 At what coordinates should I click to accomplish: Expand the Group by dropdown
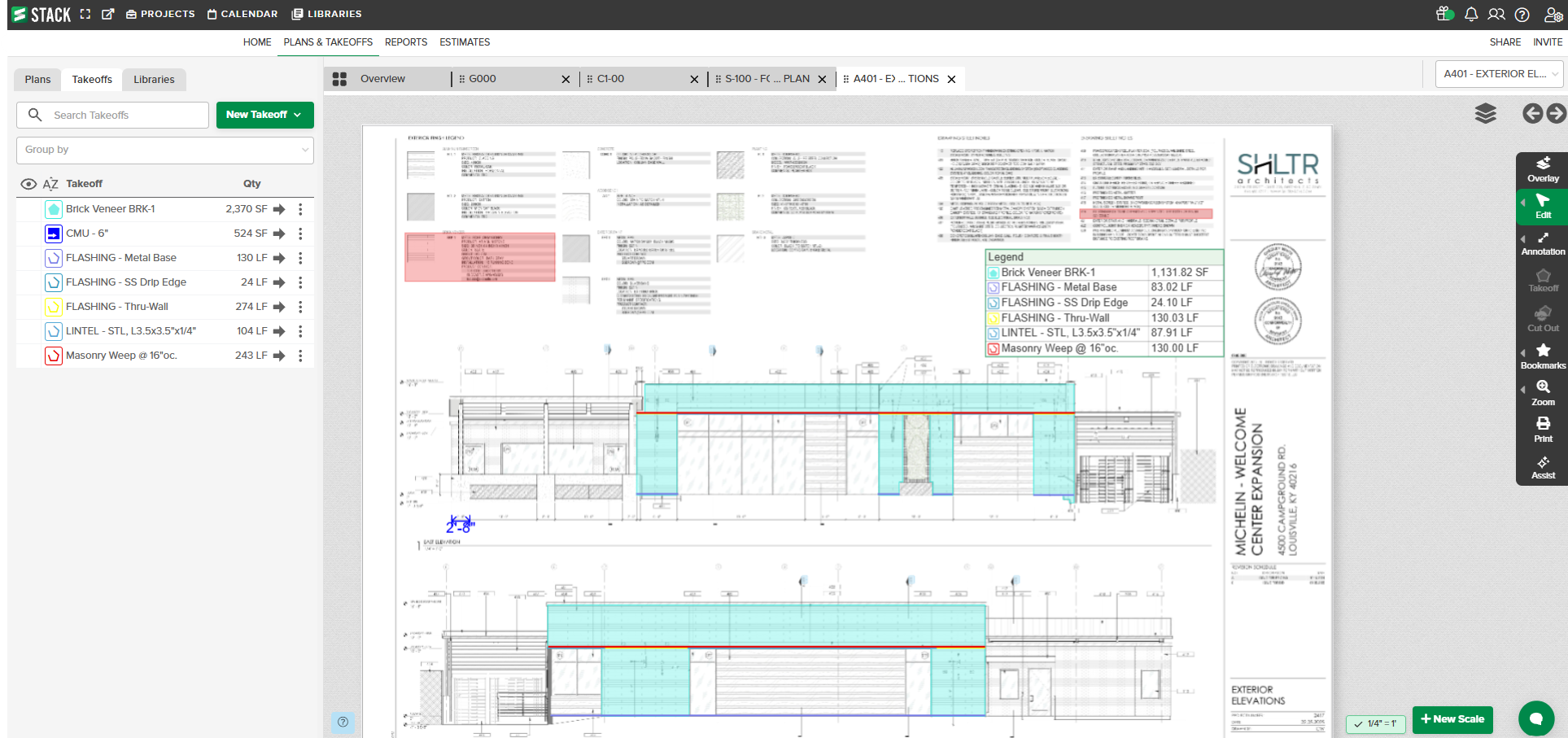point(164,150)
